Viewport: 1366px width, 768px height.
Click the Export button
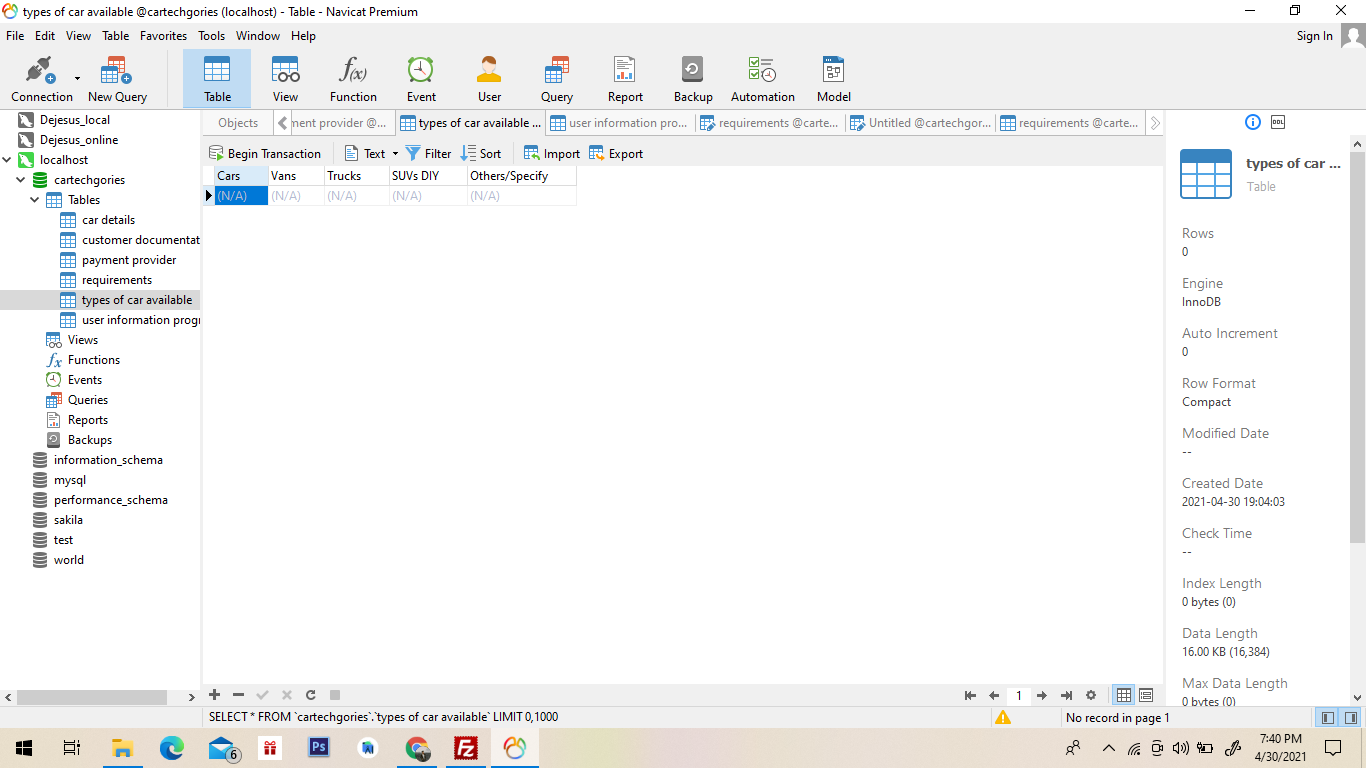616,154
